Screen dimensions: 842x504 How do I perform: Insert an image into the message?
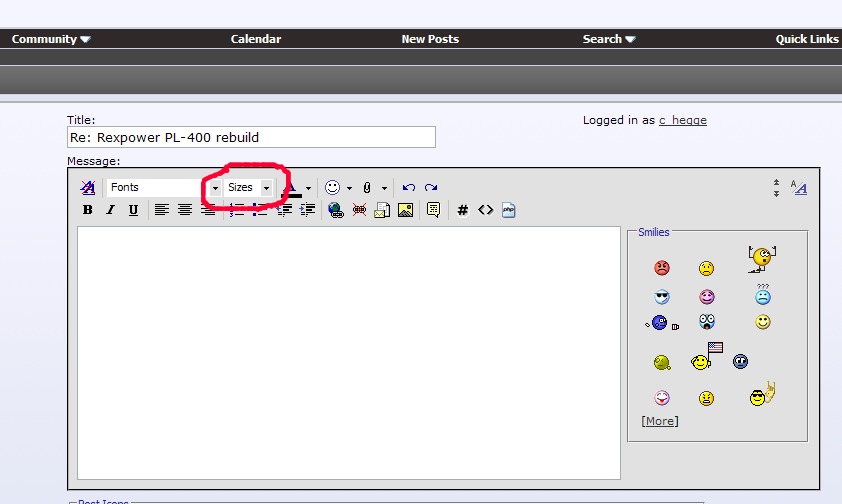click(x=405, y=210)
